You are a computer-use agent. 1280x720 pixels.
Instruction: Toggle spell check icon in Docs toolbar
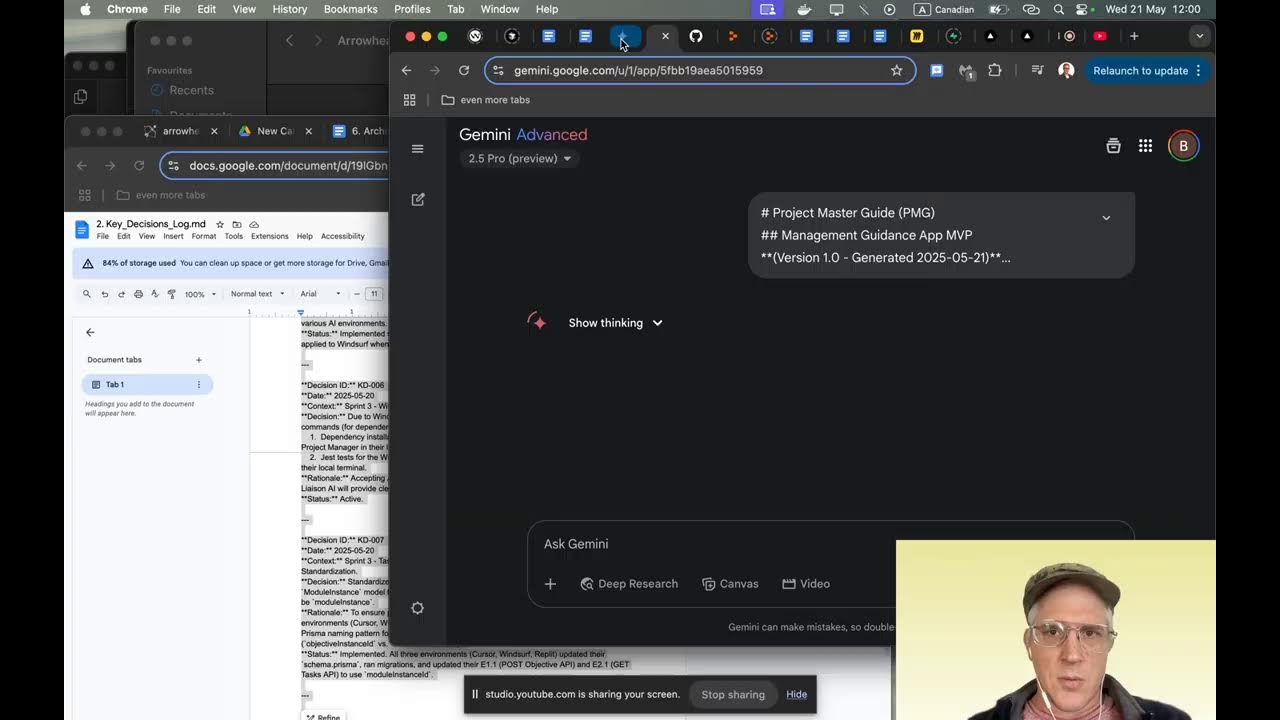155,294
